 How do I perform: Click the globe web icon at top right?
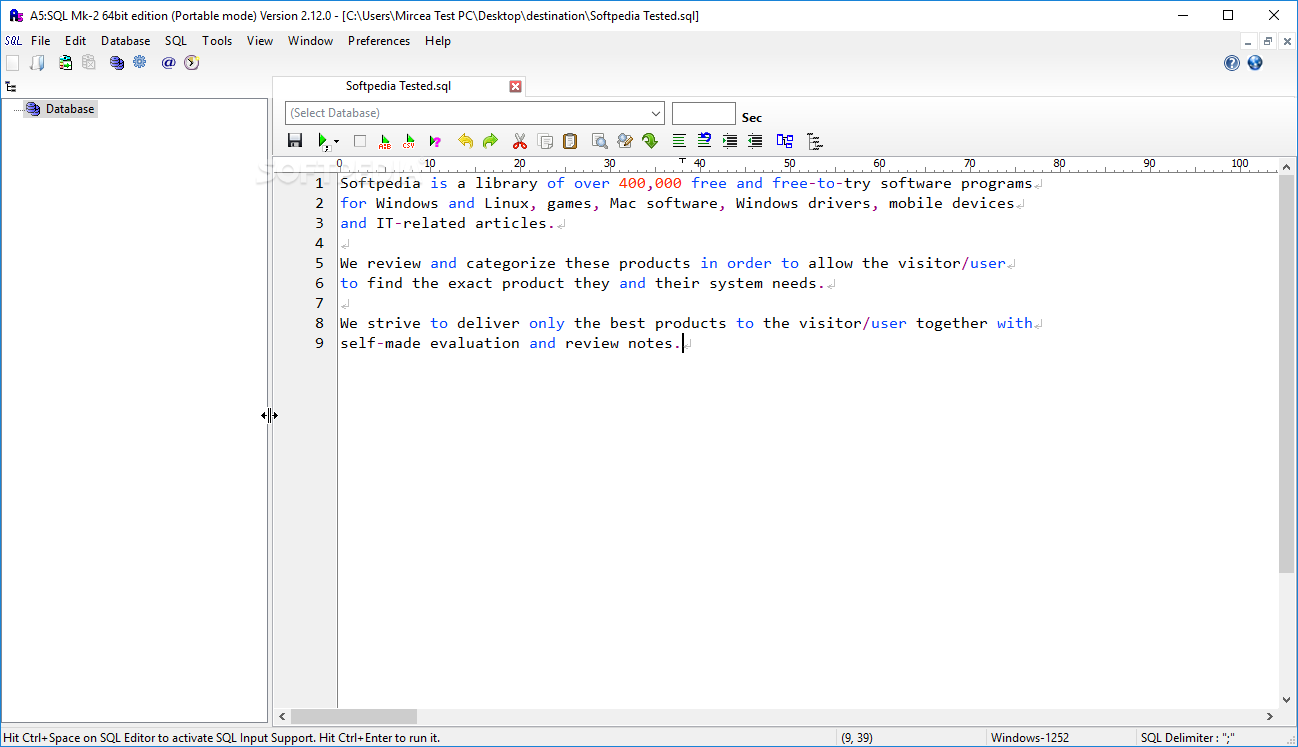(1255, 63)
